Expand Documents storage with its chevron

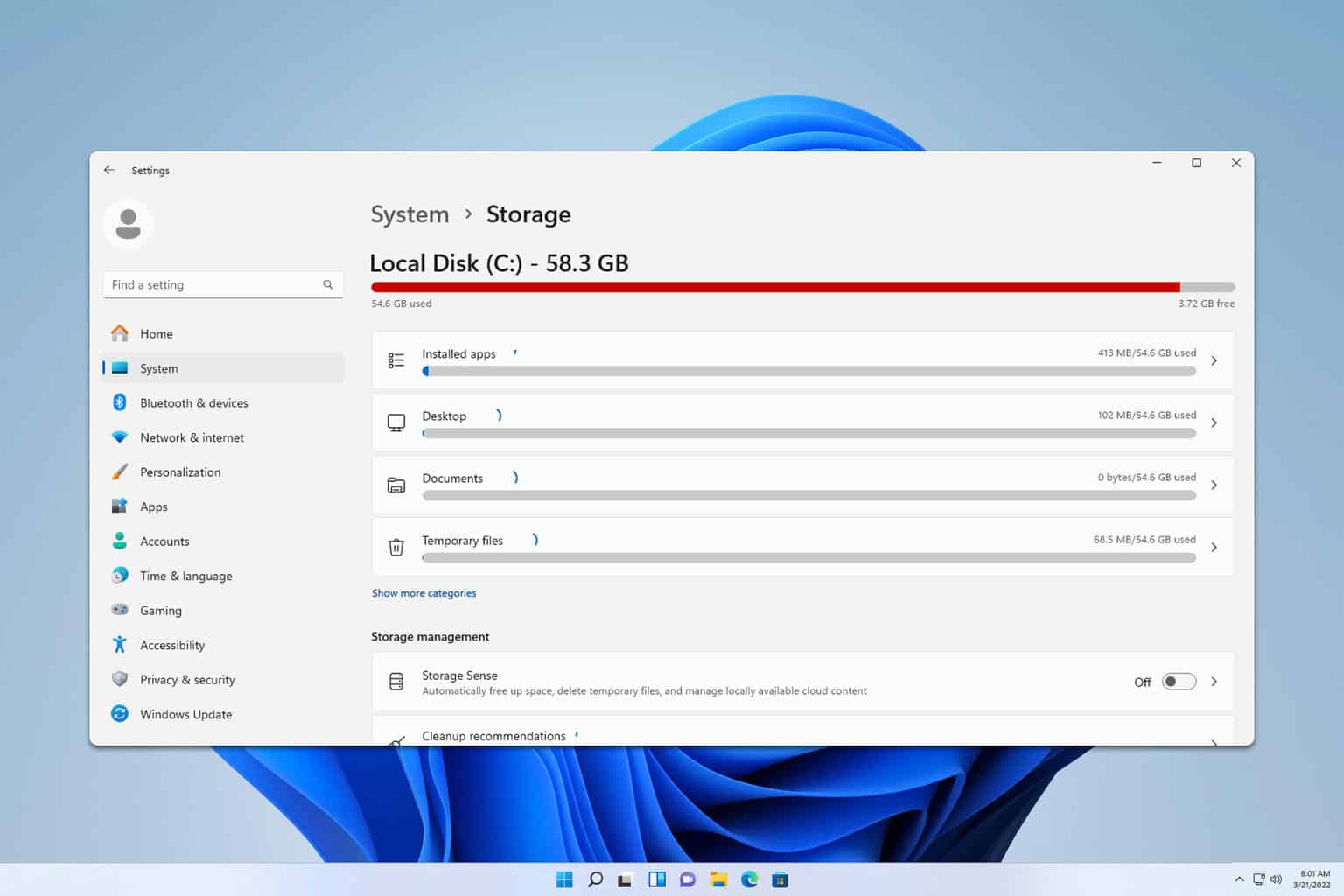pyautogui.click(x=1214, y=485)
